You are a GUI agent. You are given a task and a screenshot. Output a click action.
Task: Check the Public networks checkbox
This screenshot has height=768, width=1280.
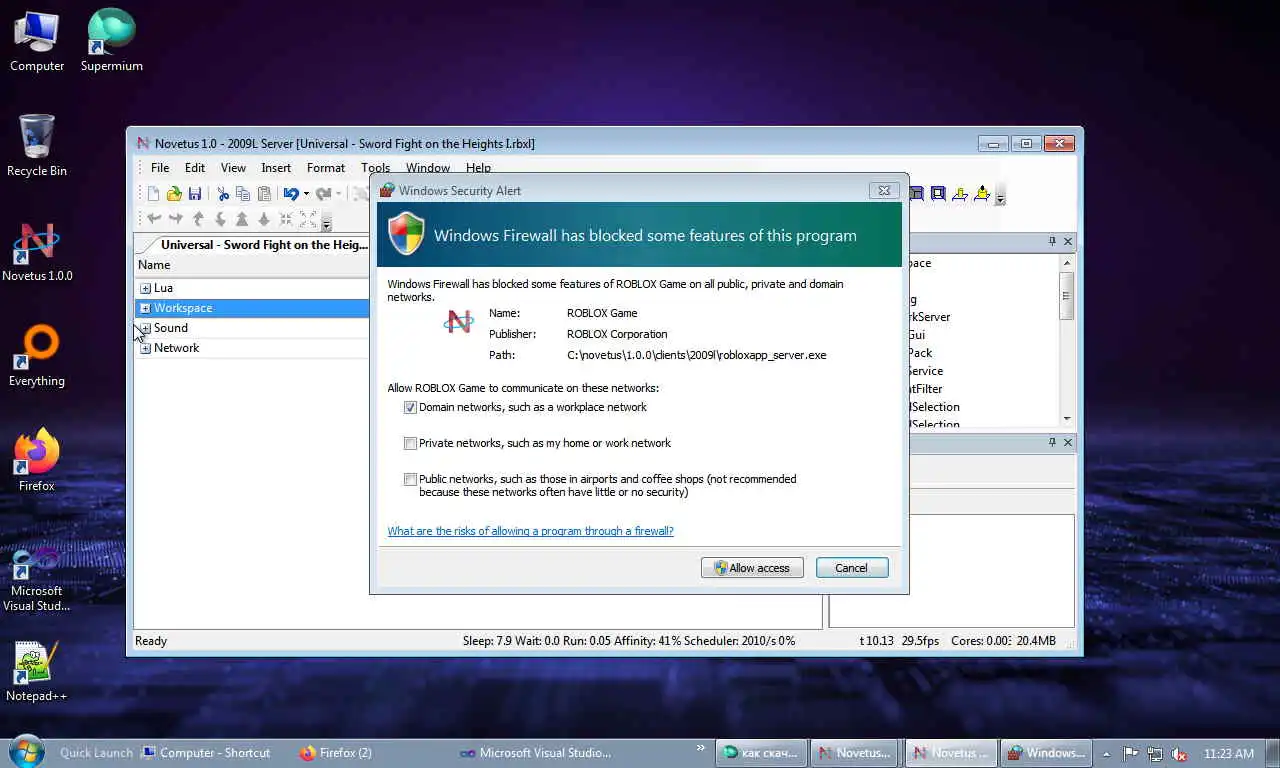click(x=410, y=480)
